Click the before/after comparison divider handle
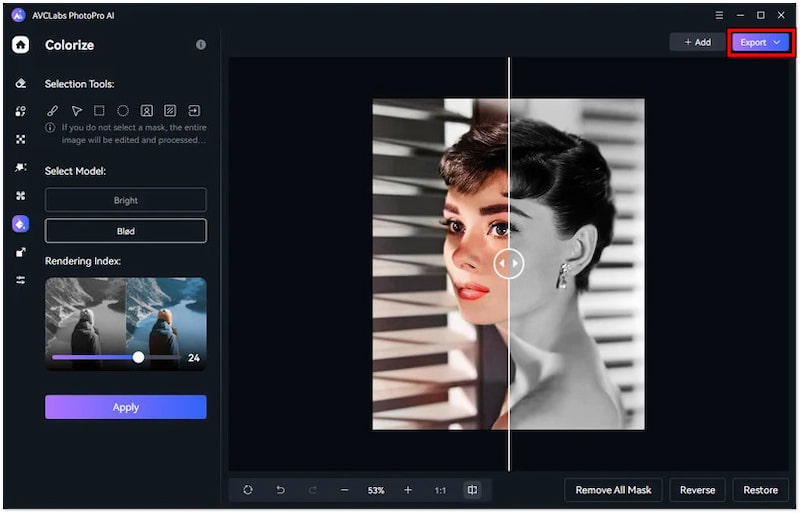800x513 pixels. tap(509, 263)
